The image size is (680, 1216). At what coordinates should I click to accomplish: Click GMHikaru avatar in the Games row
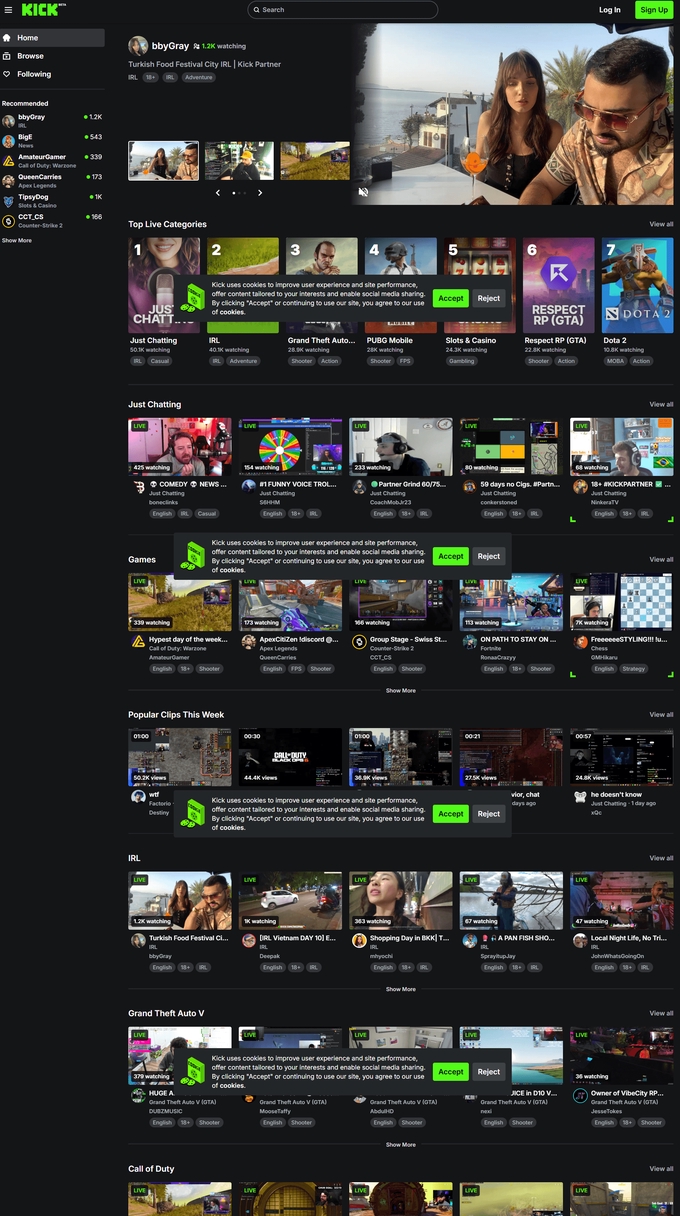point(580,642)
